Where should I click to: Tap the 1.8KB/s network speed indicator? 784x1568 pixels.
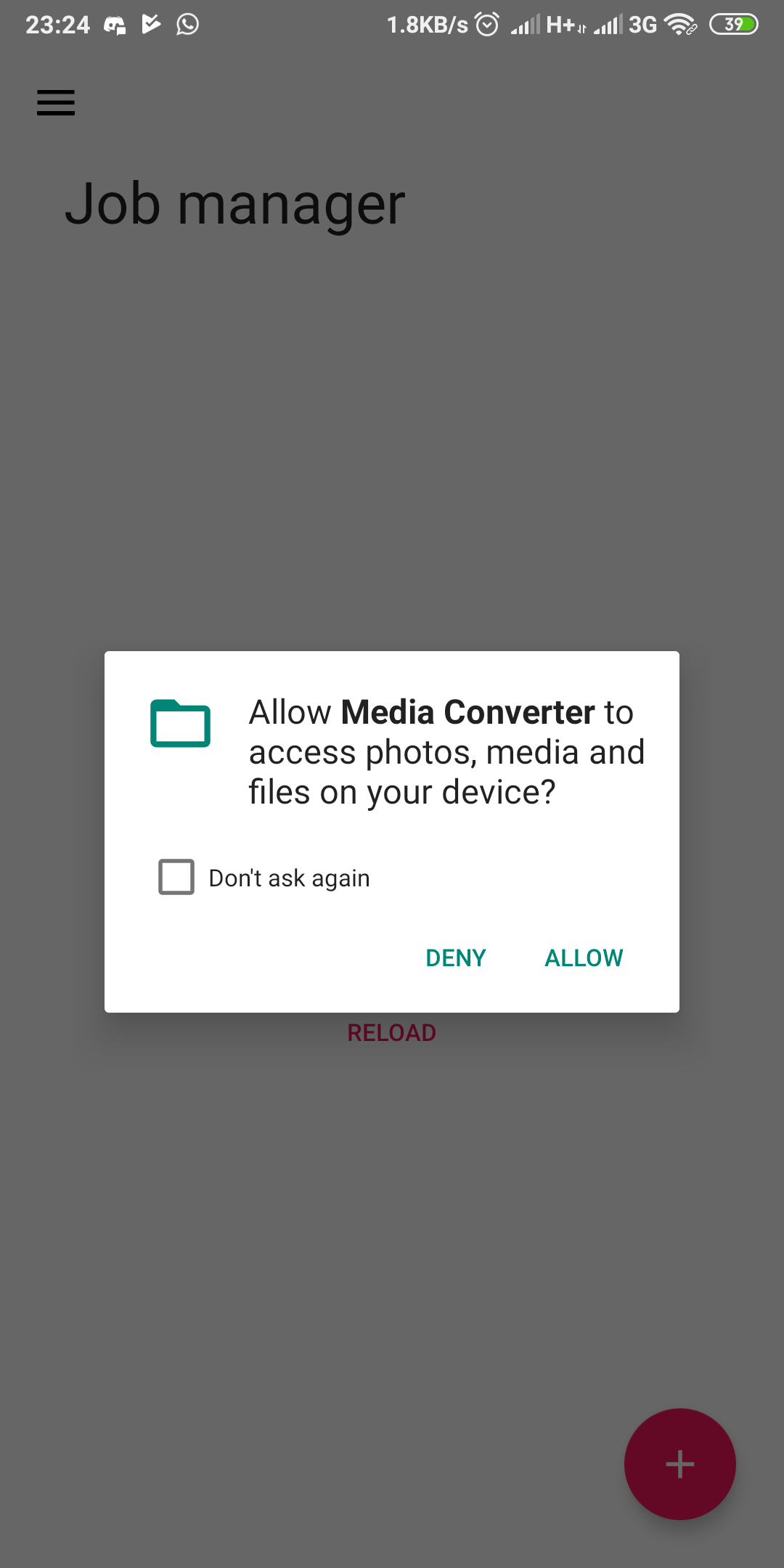428,25
